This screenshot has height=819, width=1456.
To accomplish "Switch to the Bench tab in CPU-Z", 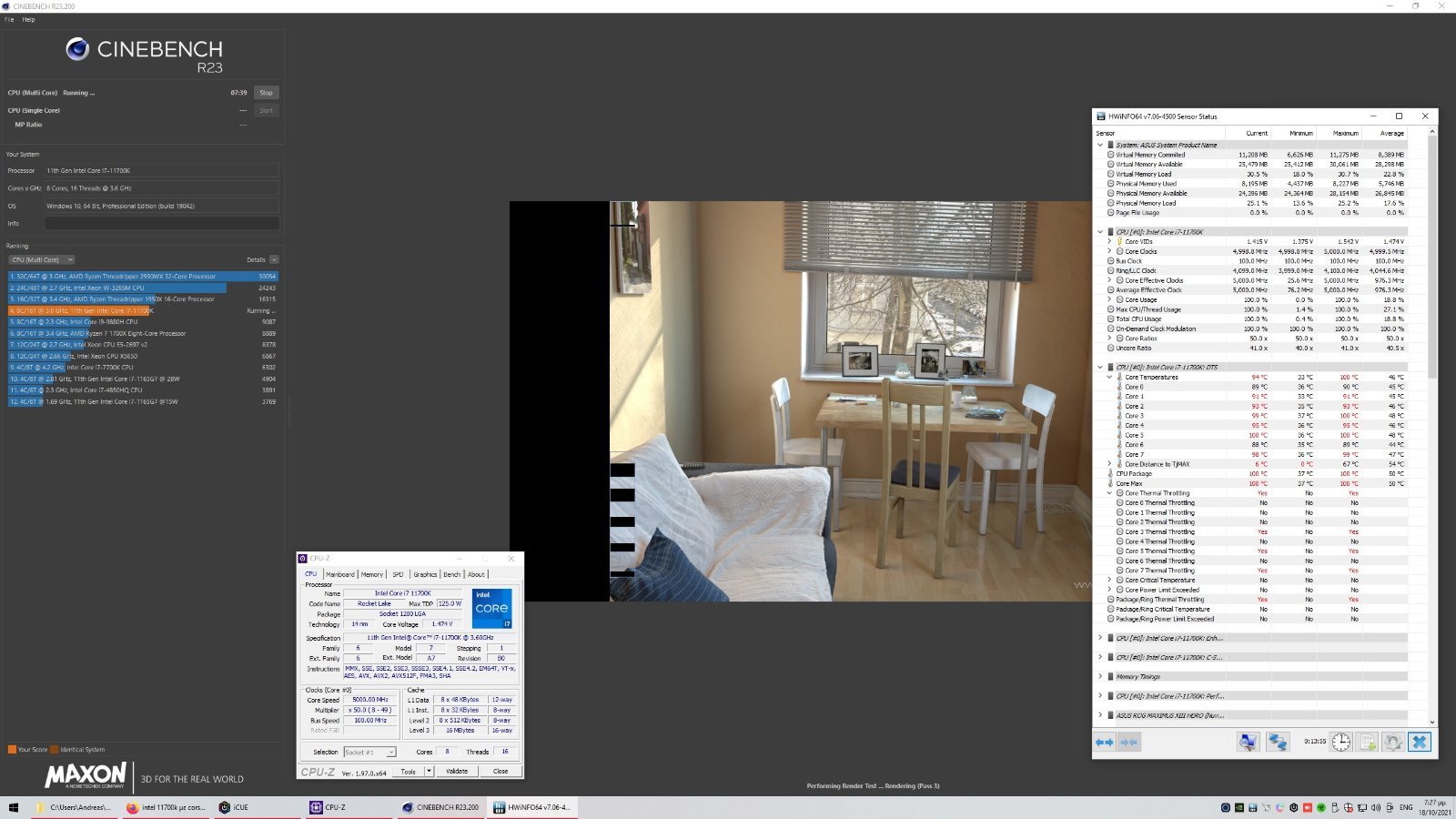I will (452, 574).
